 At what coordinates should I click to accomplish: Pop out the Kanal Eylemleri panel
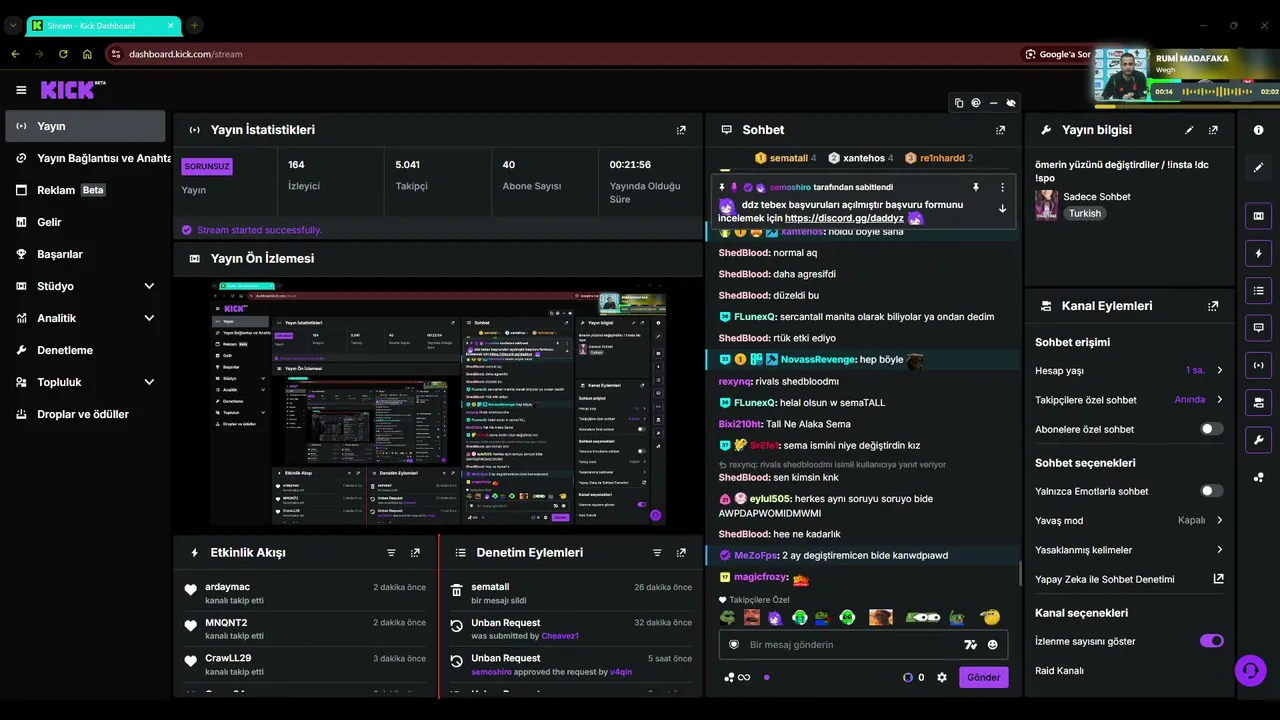(x=1213, y=306)
